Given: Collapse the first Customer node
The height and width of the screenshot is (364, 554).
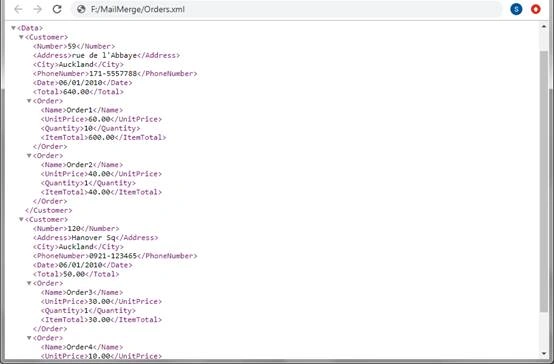Looking at the screenshot, I should click(x=21, y=37).
